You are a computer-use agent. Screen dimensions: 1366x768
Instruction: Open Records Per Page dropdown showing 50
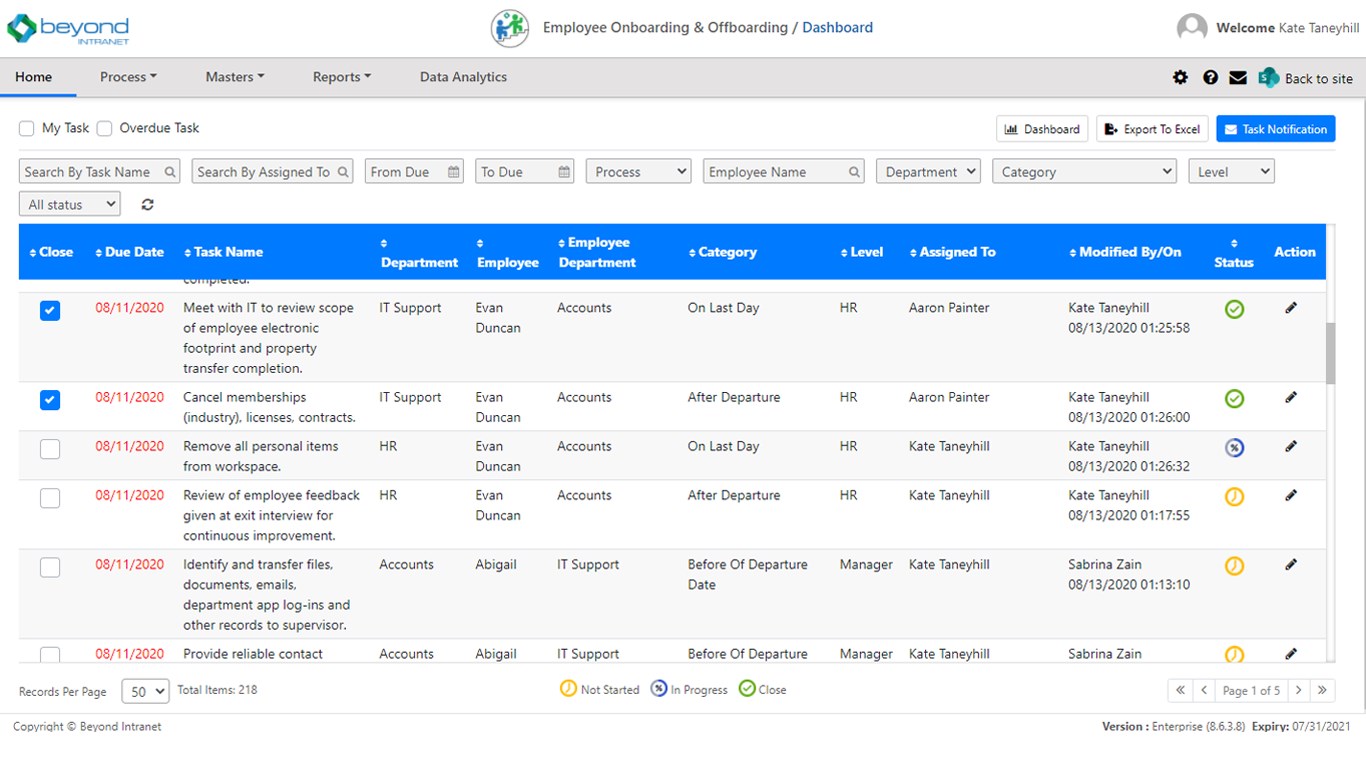pyautogui.click(x=145, y=691)
